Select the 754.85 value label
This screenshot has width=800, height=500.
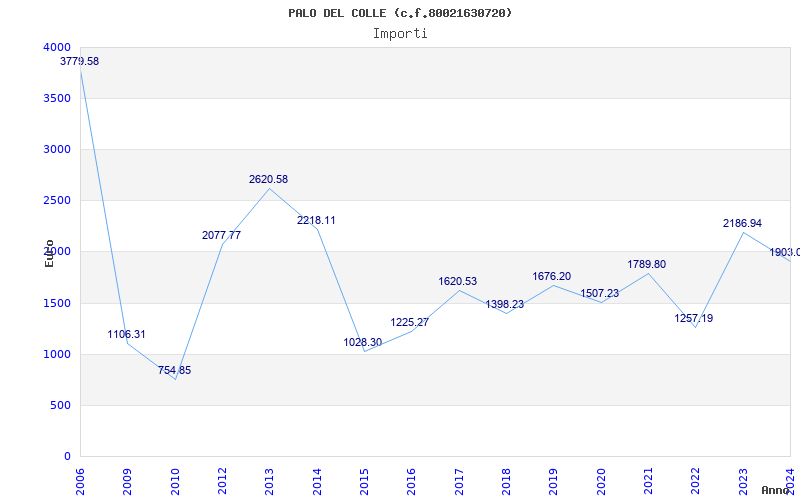pos(174,370)
